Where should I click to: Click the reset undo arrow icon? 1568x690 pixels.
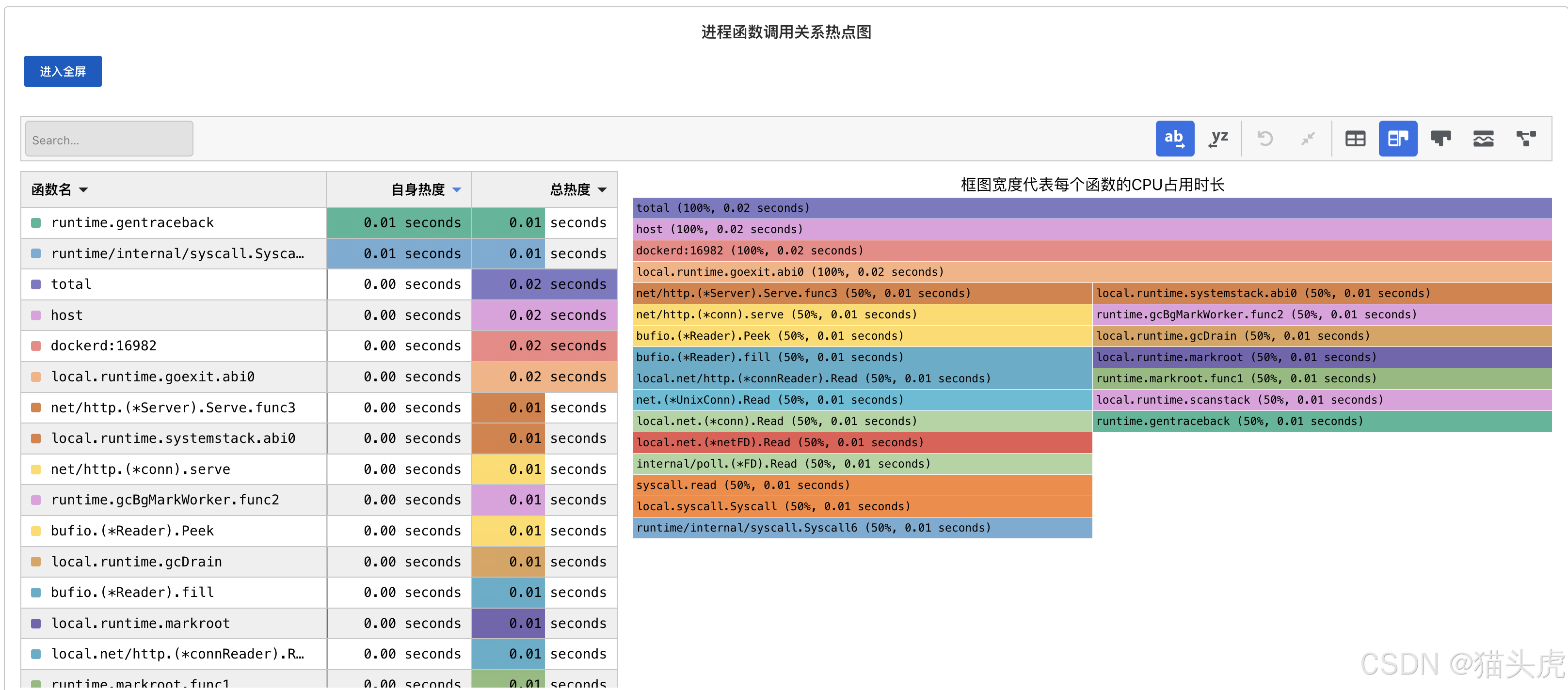[x=1265, y=139]
